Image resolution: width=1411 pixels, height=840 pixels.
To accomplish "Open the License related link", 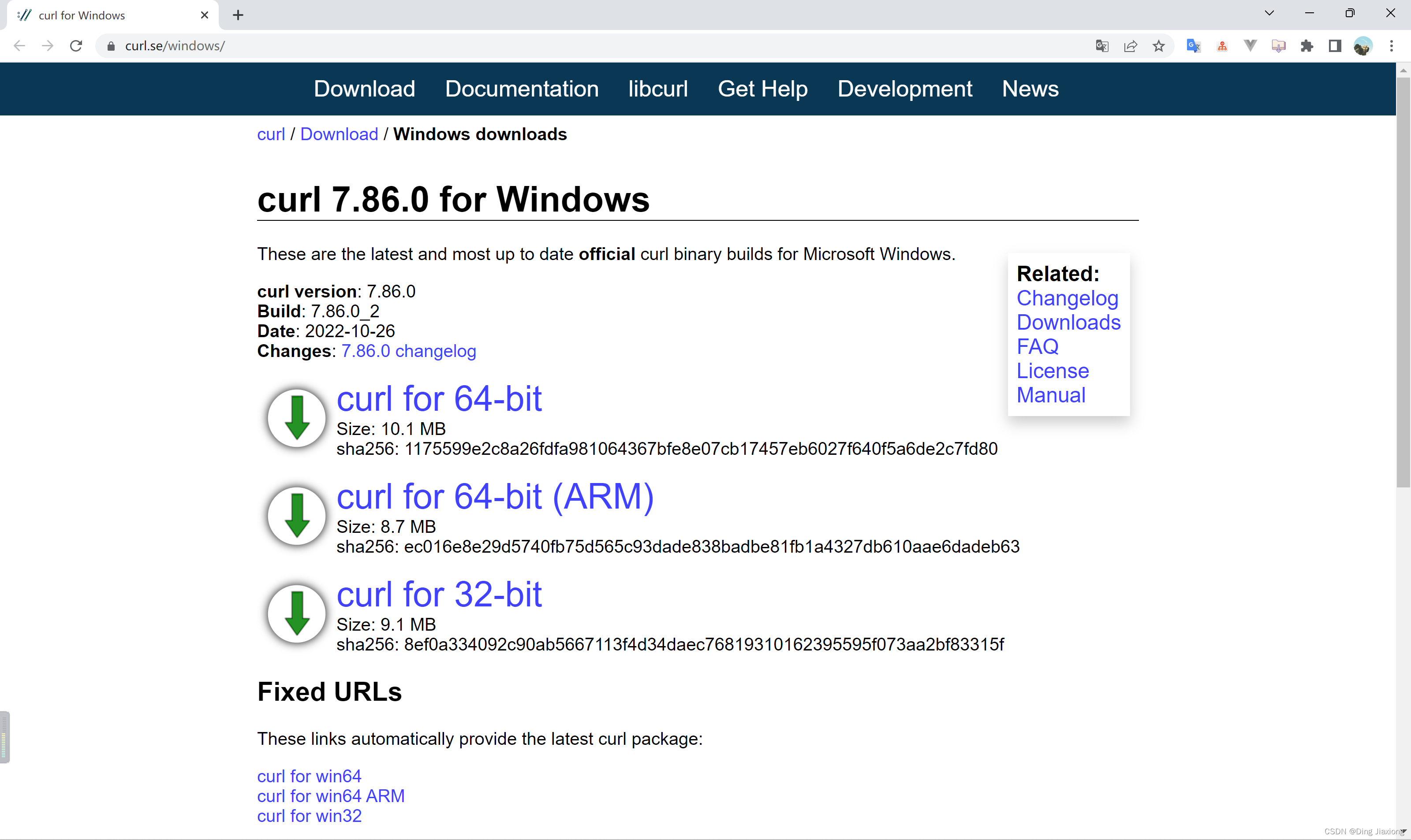I will (x=1053, y=371).
